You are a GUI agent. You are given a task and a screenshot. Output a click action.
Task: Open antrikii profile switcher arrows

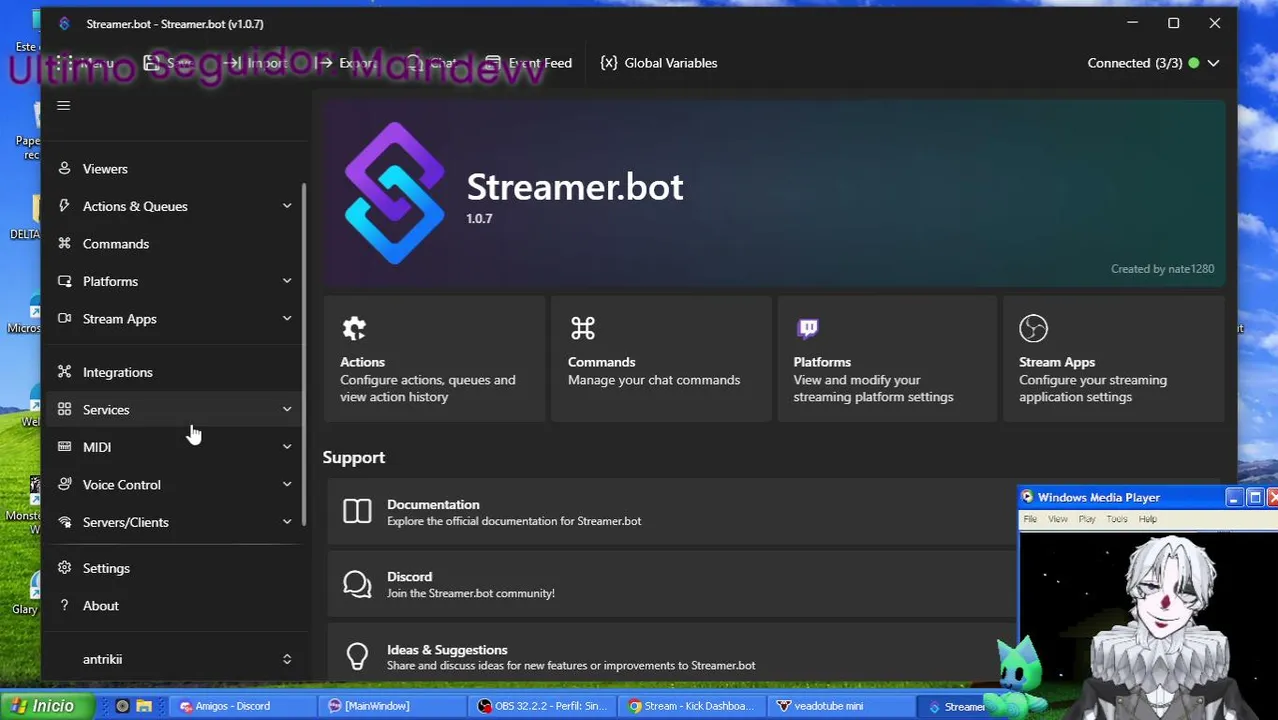click(x=287, y=659)
